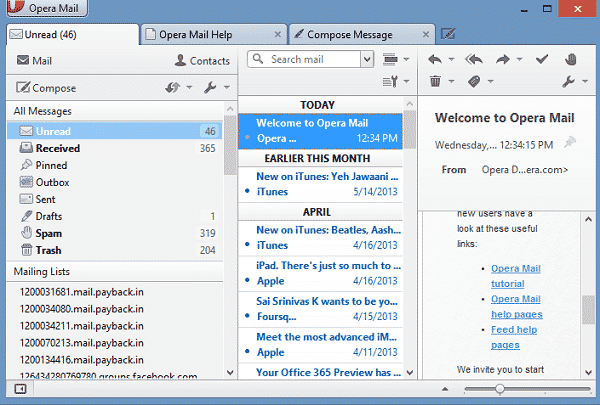This screenshot has height=405, width=600.
Task: Open the Welcome to Opera Mail message
Action: tap(321, 131)
